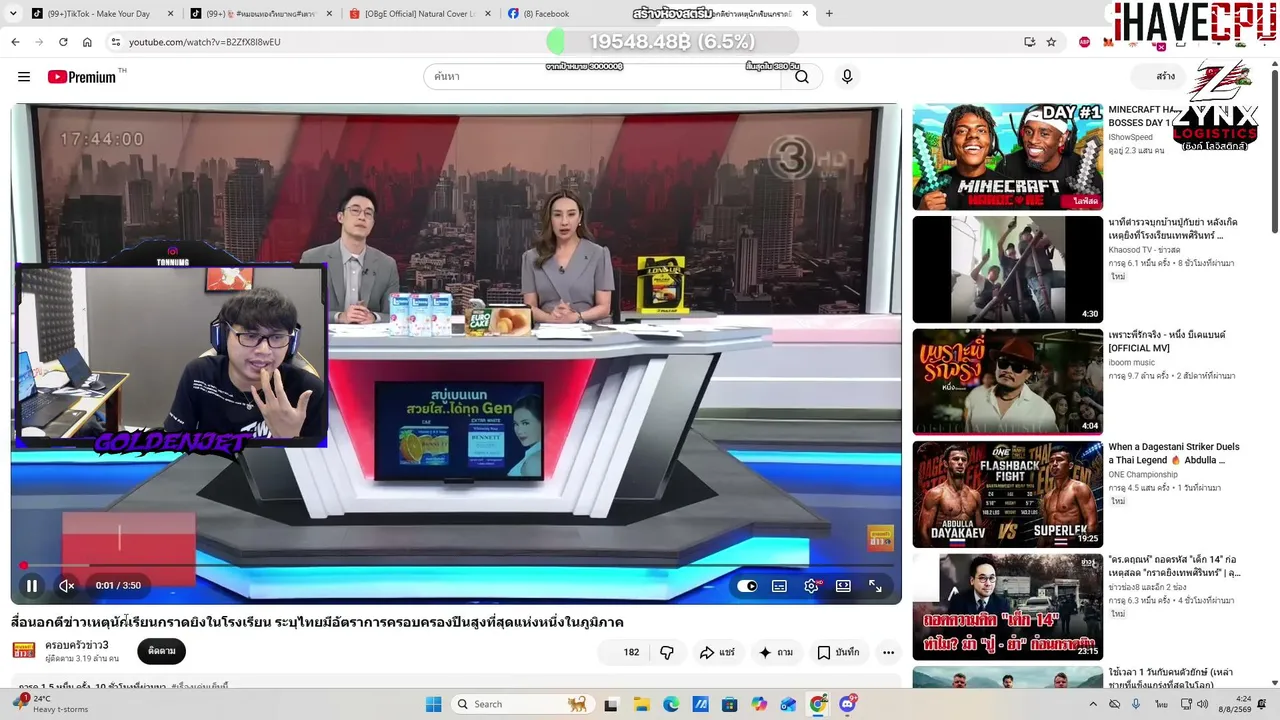Turn on subtitles in the player
The image size is (1280, 720).
(x=779, y=586)
